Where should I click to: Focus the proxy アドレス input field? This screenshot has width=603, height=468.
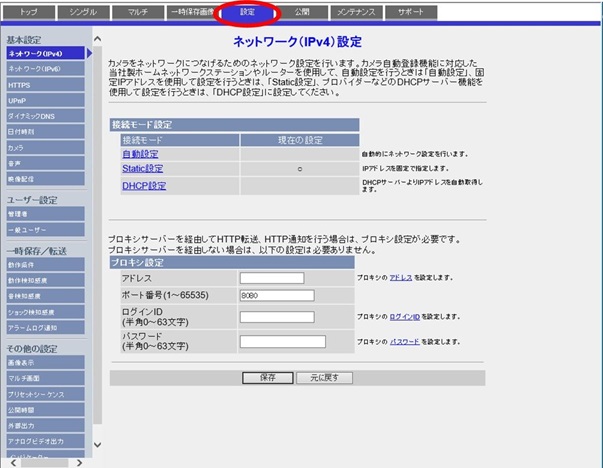(x=272, y=278)
